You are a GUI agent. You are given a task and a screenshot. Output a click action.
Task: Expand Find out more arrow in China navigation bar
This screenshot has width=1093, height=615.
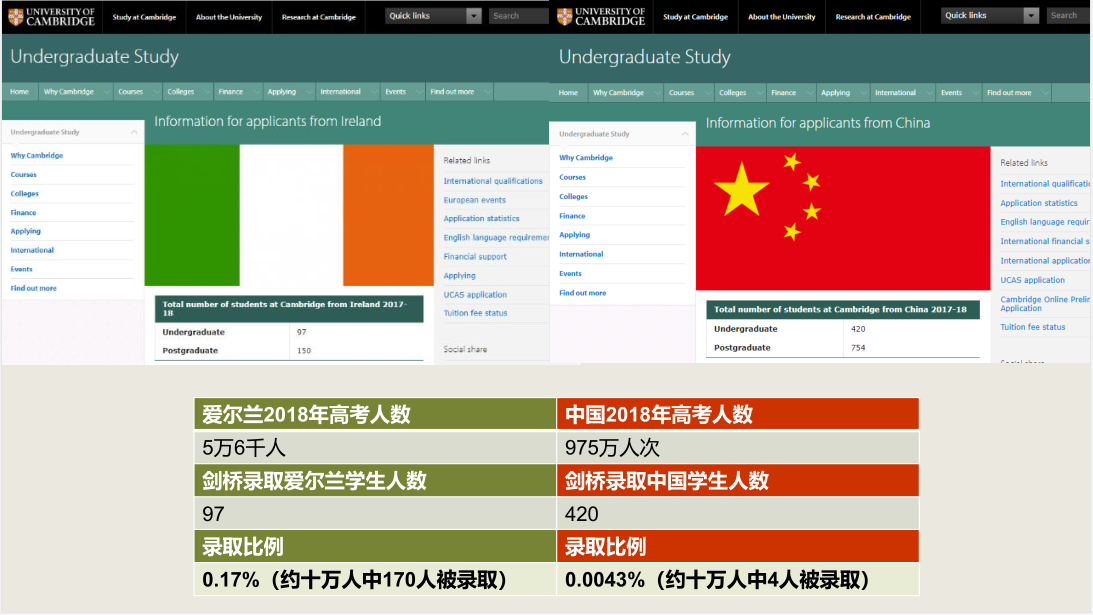point(1045,92)
